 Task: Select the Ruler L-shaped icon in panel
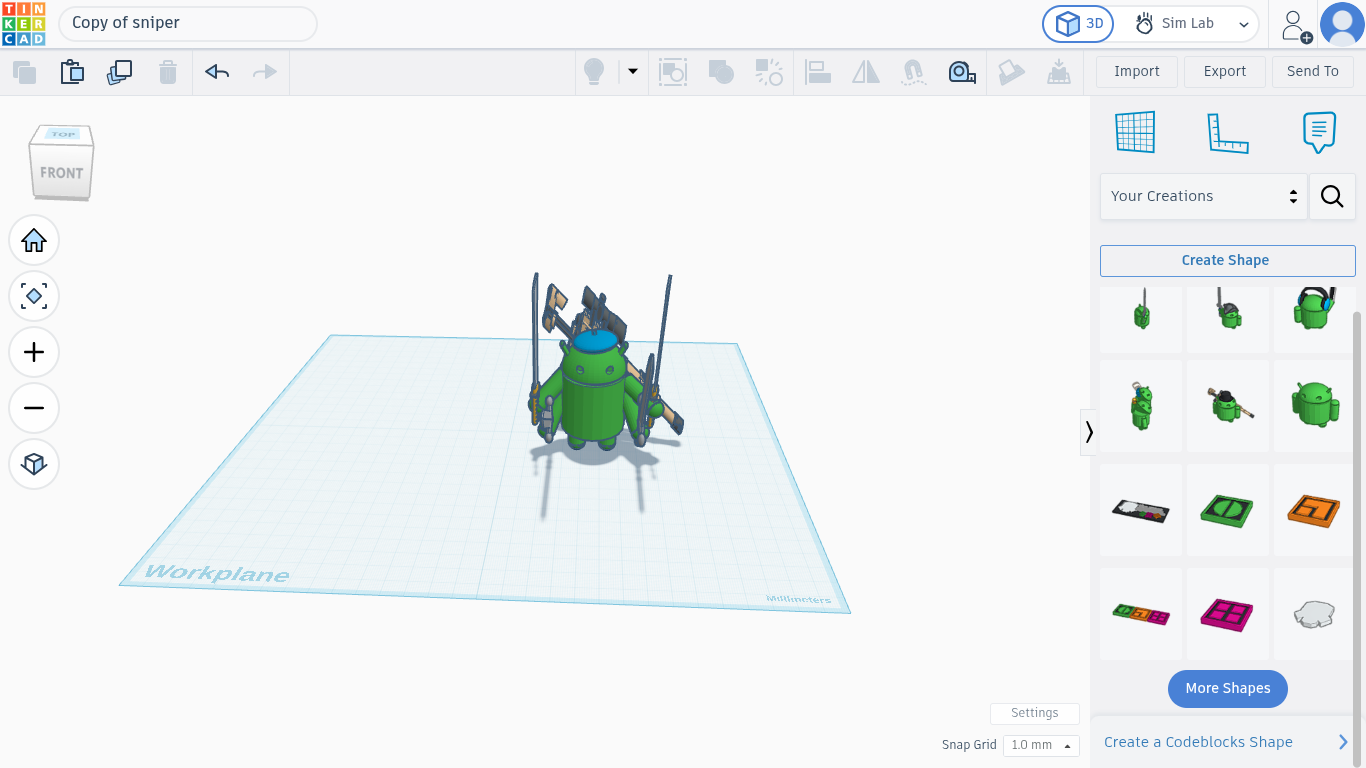1228,132
